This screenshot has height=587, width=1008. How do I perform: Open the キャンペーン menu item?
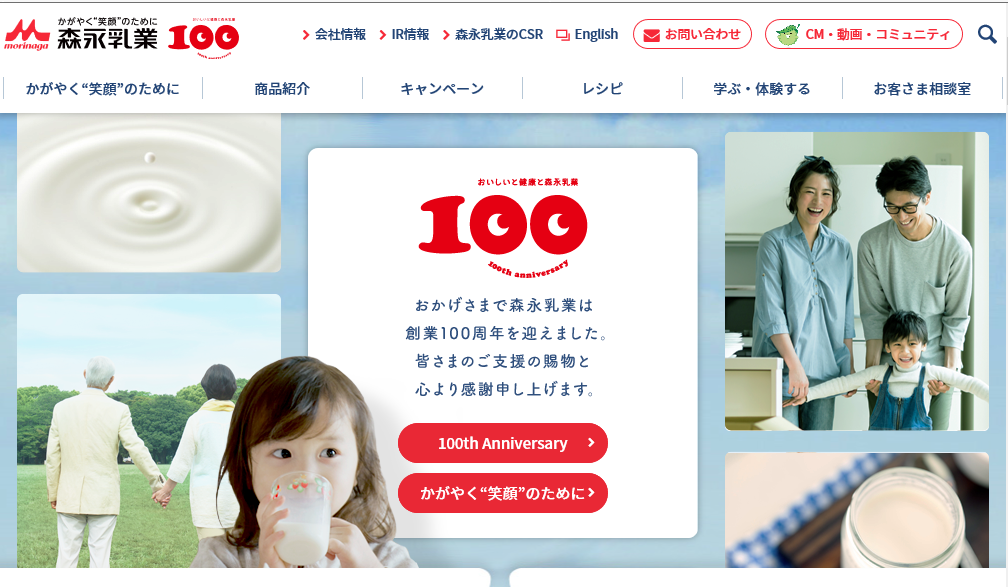click(442, 89)
